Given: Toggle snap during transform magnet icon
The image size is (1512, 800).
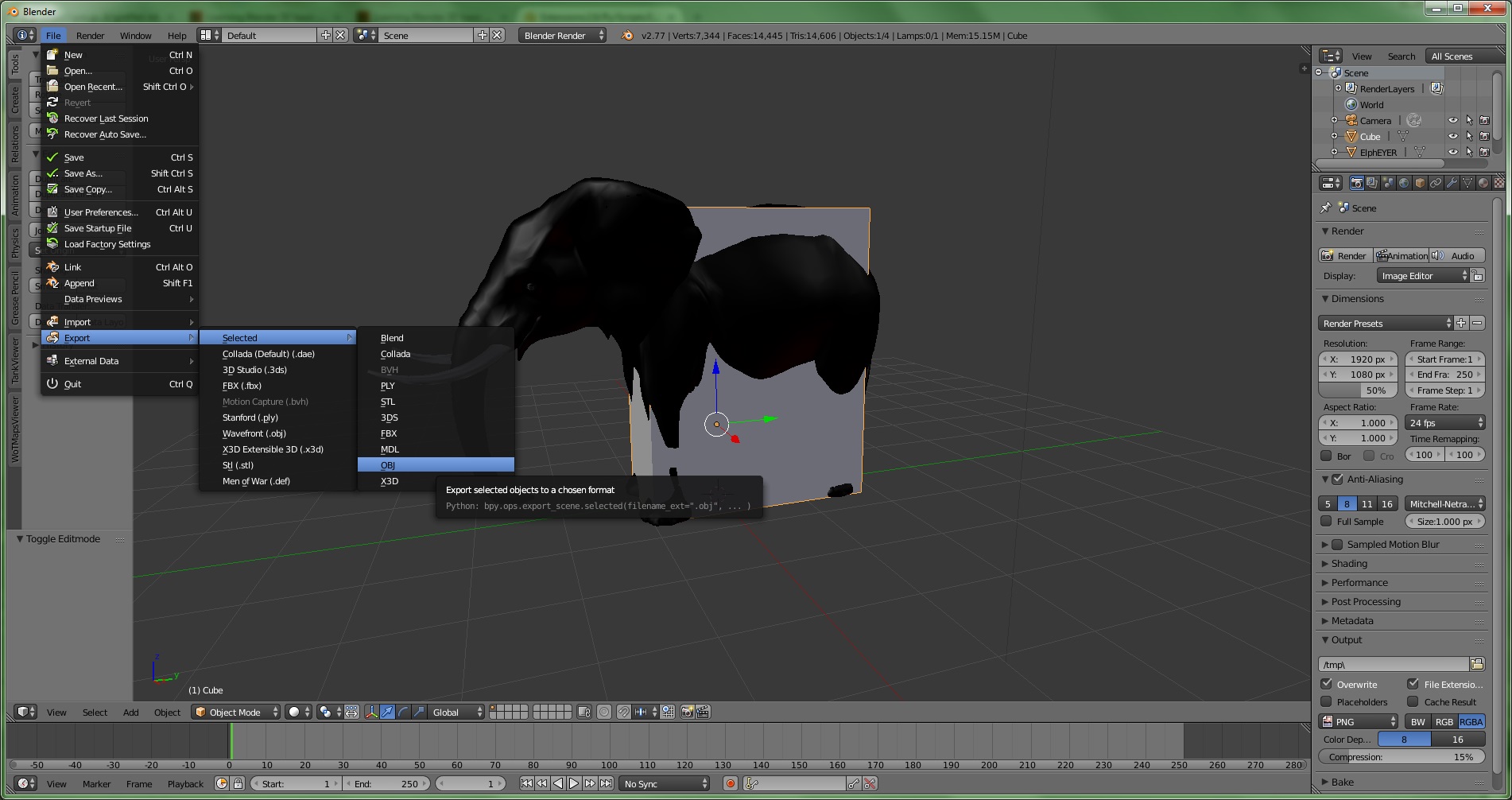Looking at the screenshot, I should [624, 712].
